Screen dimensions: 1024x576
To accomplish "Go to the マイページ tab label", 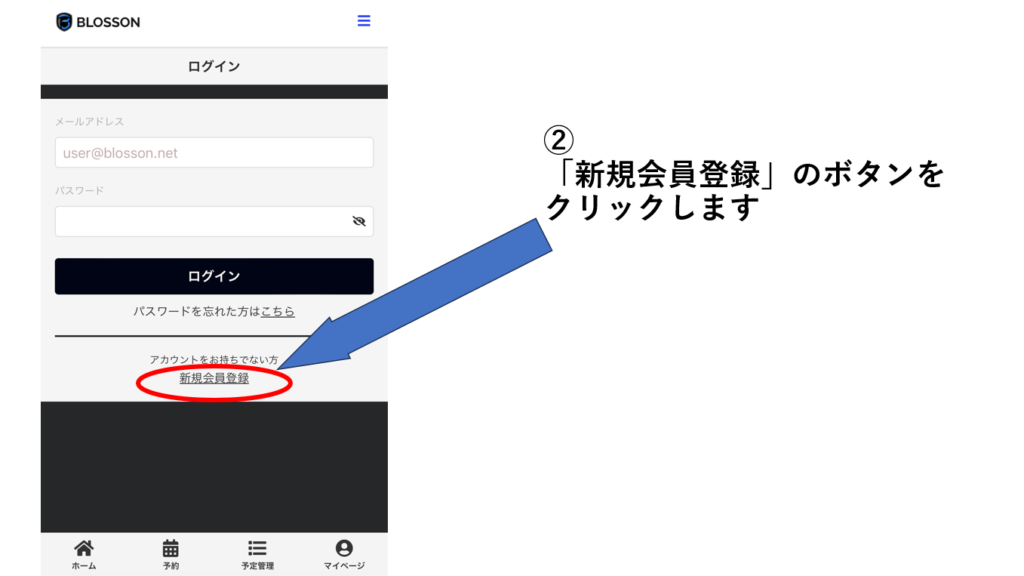I will [x=344, y=566].
